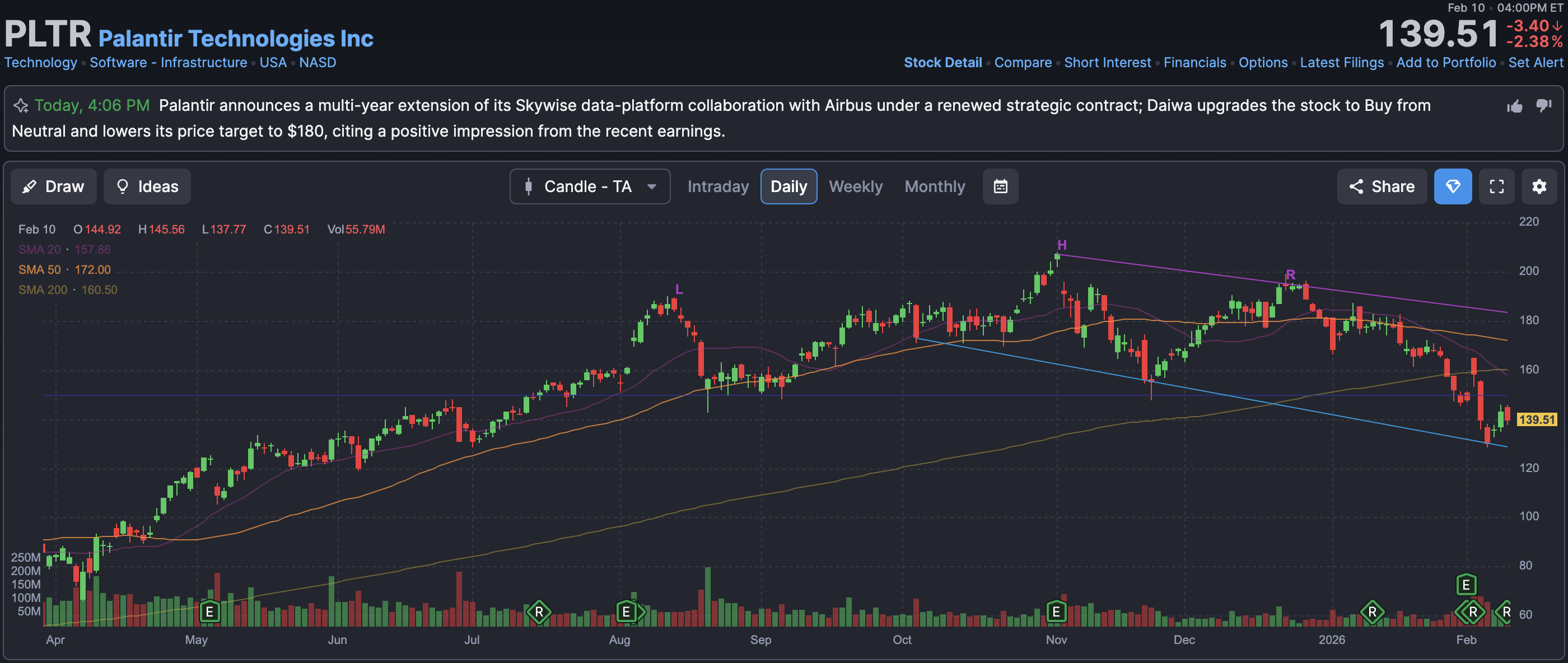Click the thumbs up icon on news
Viewport: 1568px width, 663px height.
point(1514,106)
